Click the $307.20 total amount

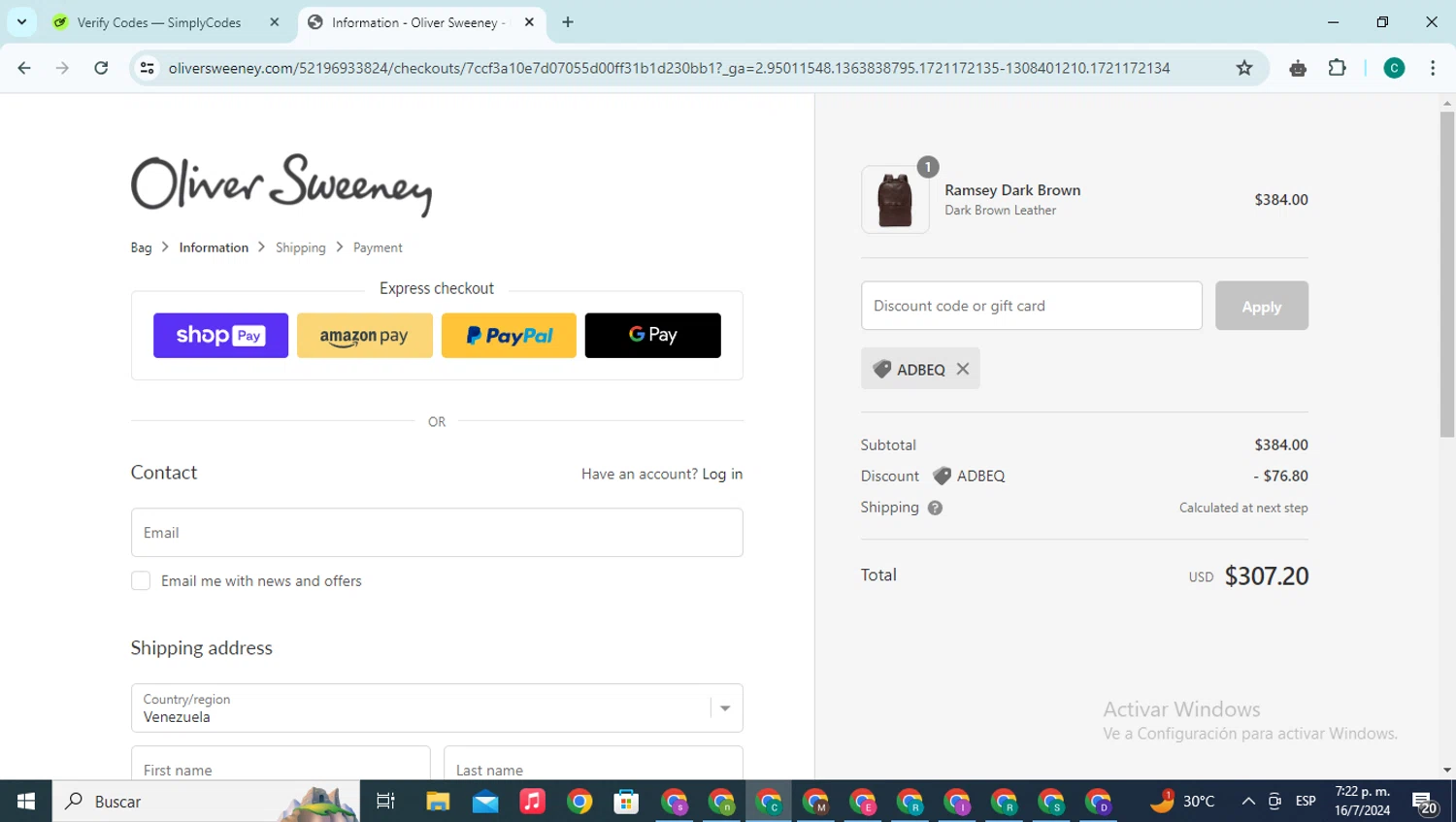[1267, 575]
